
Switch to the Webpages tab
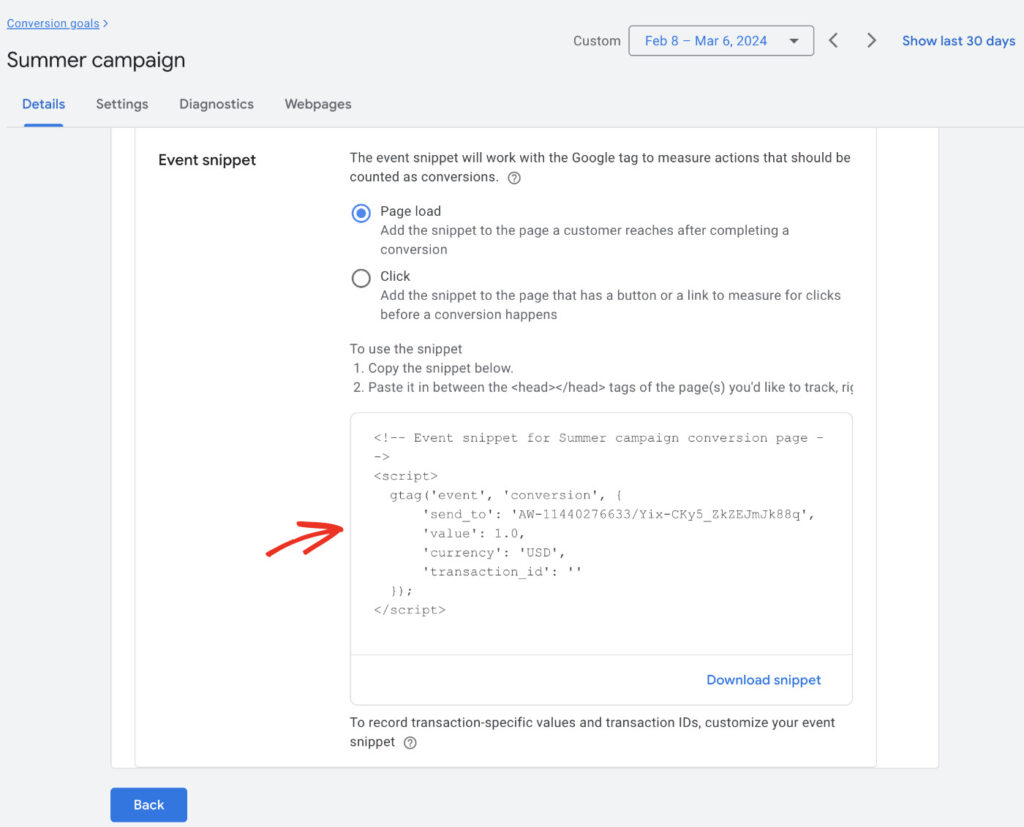[317, 104]
